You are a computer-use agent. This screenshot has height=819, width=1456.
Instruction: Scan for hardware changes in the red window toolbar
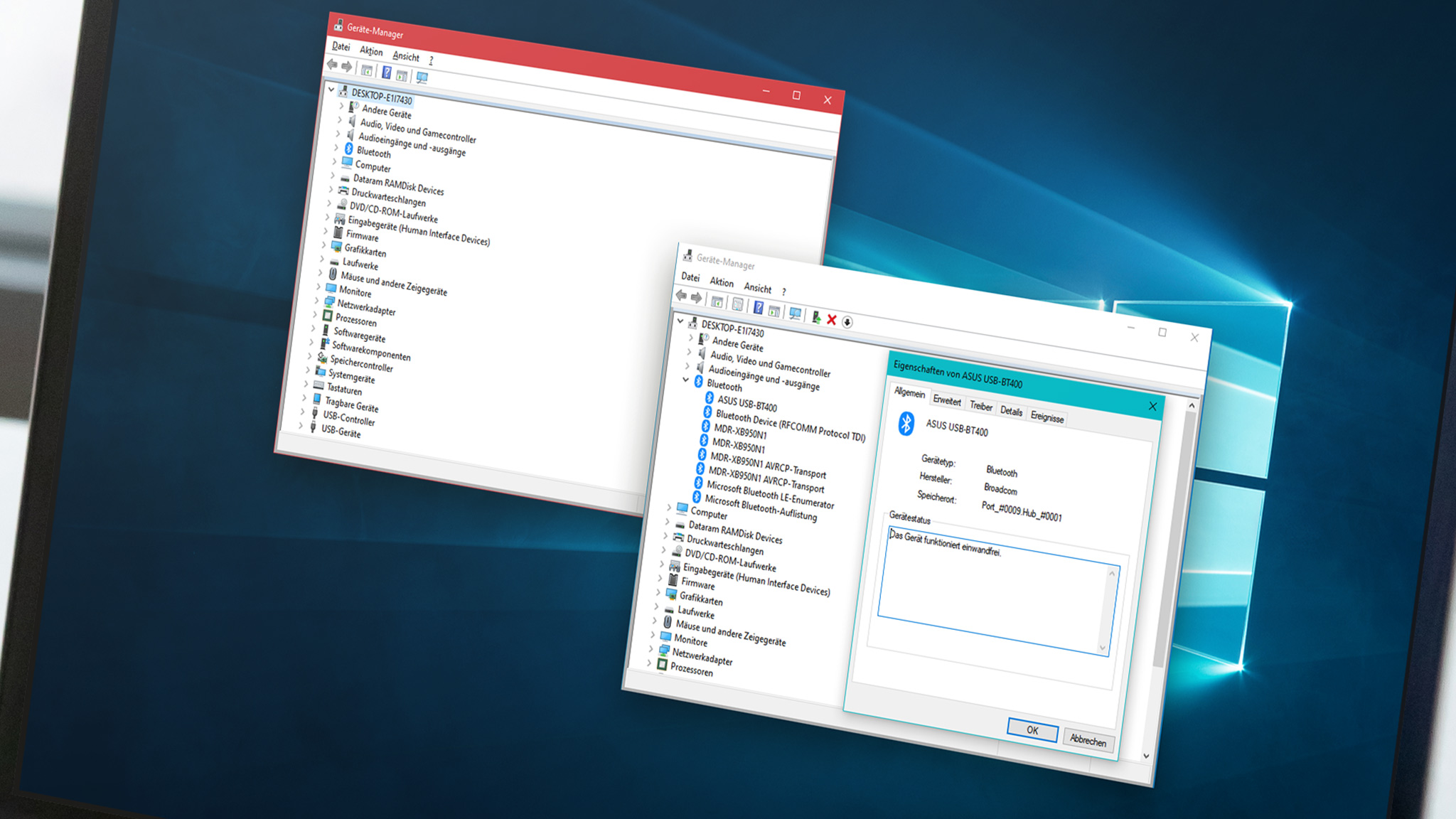tap(422, 77)
